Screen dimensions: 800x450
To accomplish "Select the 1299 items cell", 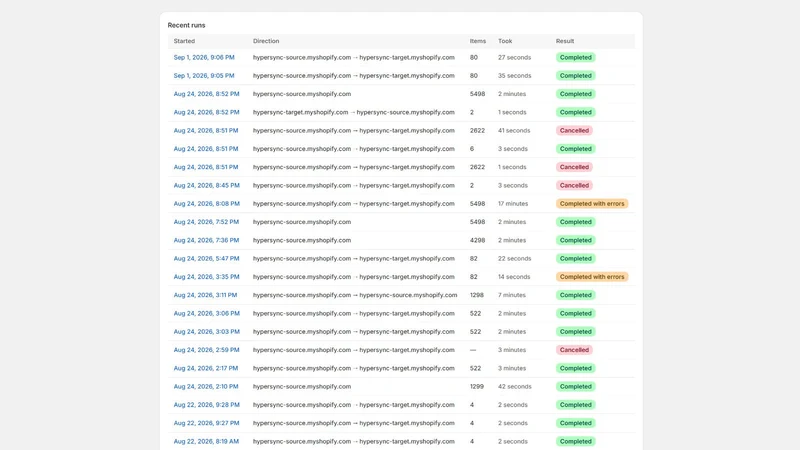I will tap(477, 387).
